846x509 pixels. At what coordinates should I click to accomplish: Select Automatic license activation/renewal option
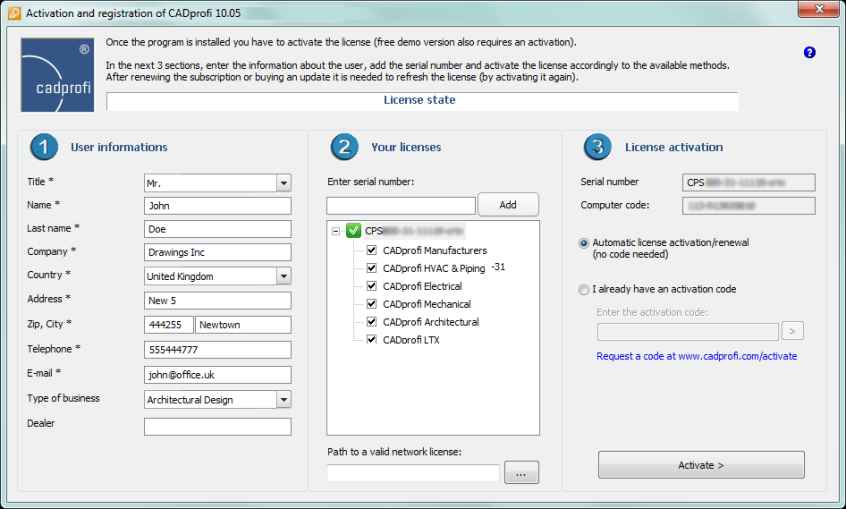tap(584, 243)
